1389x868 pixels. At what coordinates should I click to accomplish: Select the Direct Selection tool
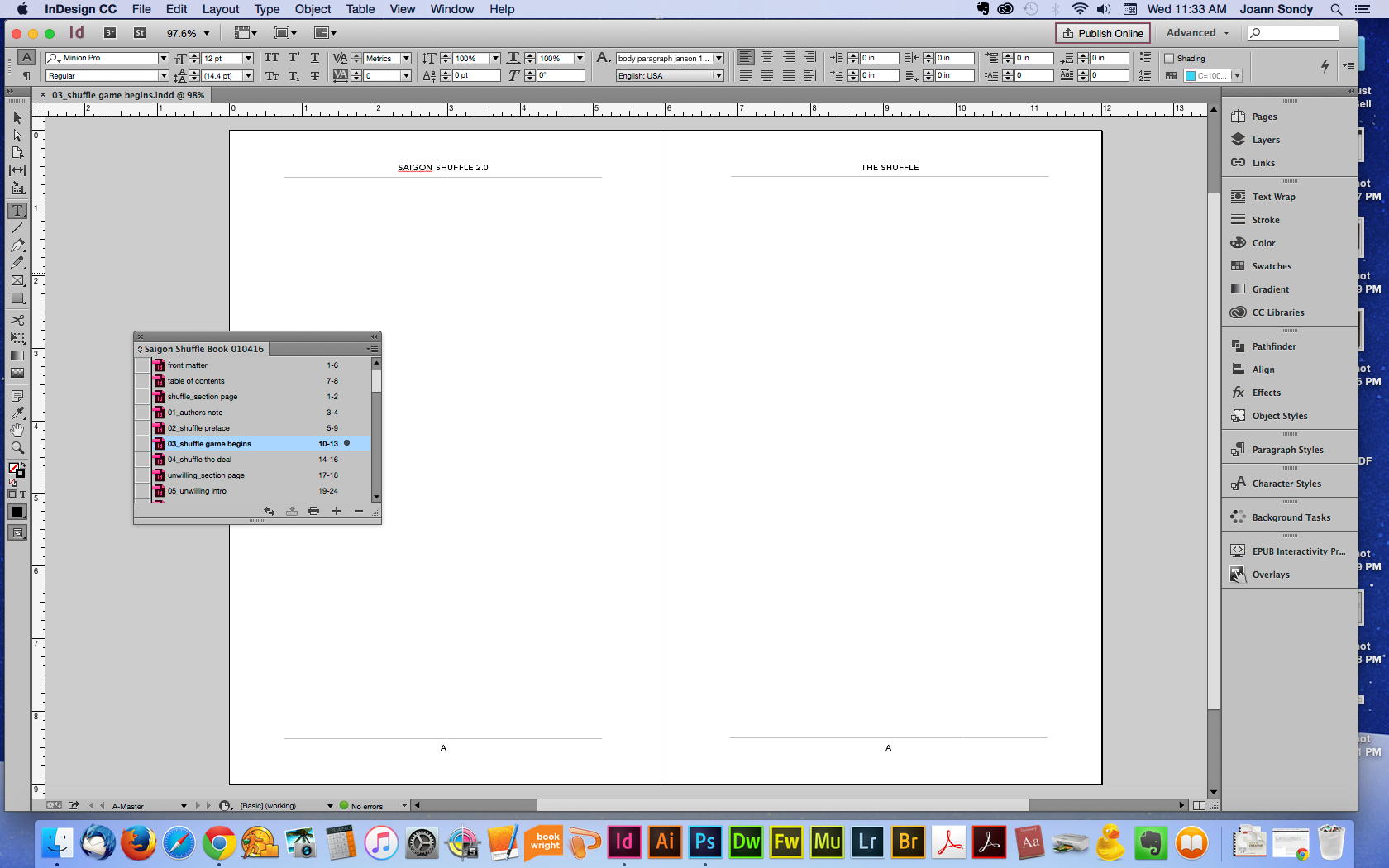coord(17,136)
